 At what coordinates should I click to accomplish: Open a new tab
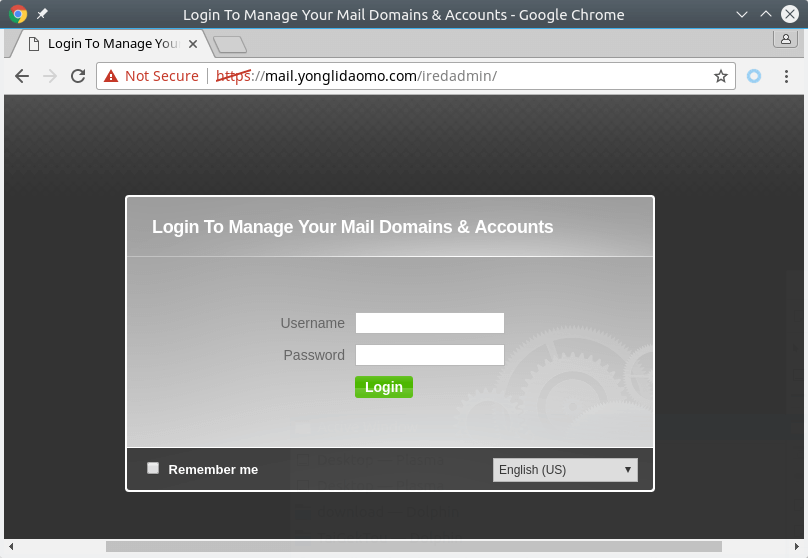click(230, 44)
